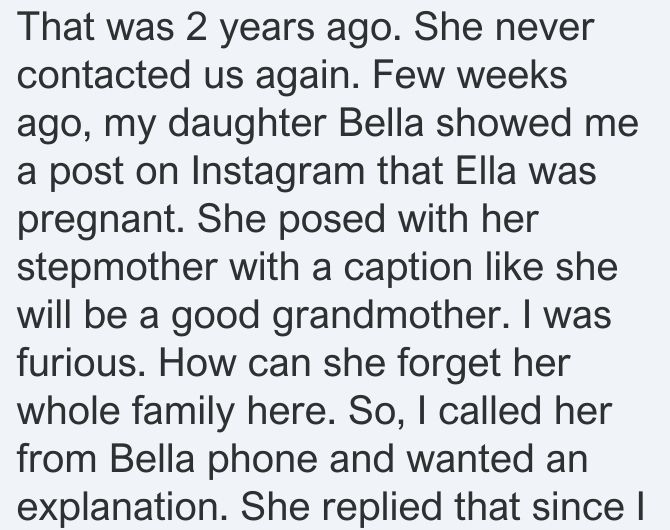Click the word "furious"

pos(81,363)
